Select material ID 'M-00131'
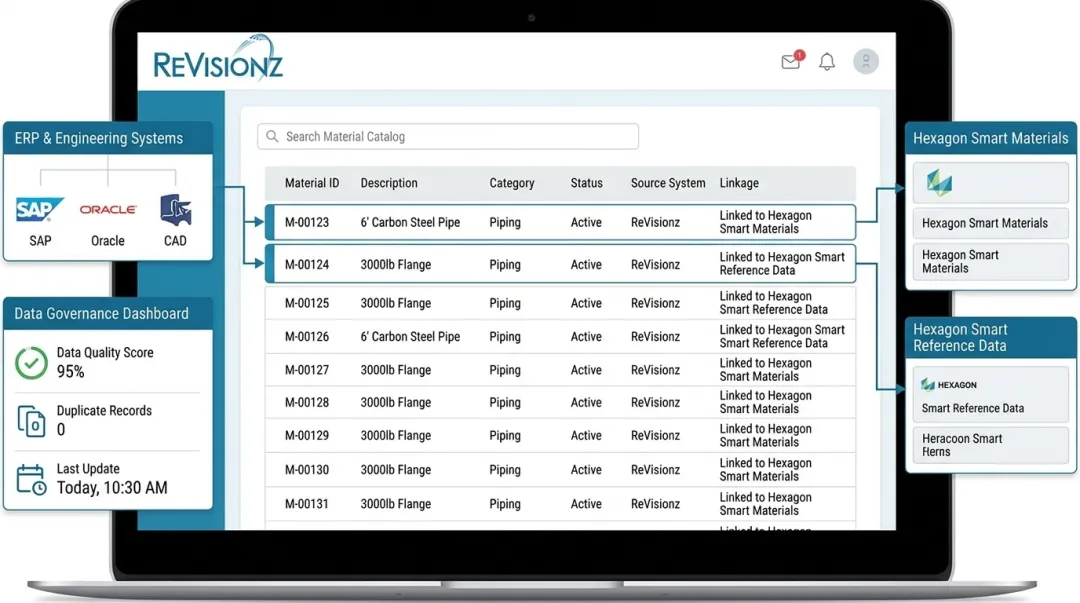 pyautogui.click(x=307, y=504)
